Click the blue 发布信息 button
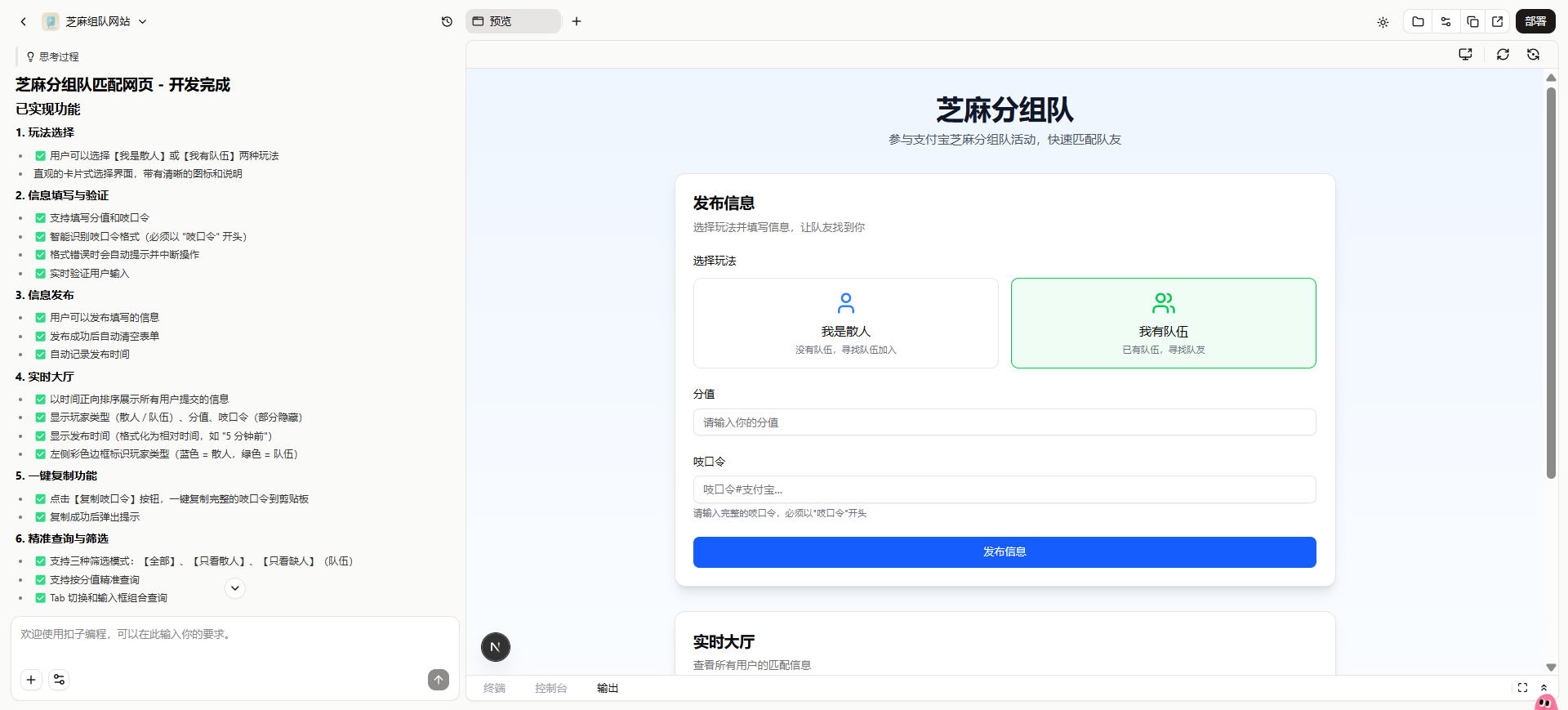This screenshot has height=710, width=1568. pos(1004,552)
